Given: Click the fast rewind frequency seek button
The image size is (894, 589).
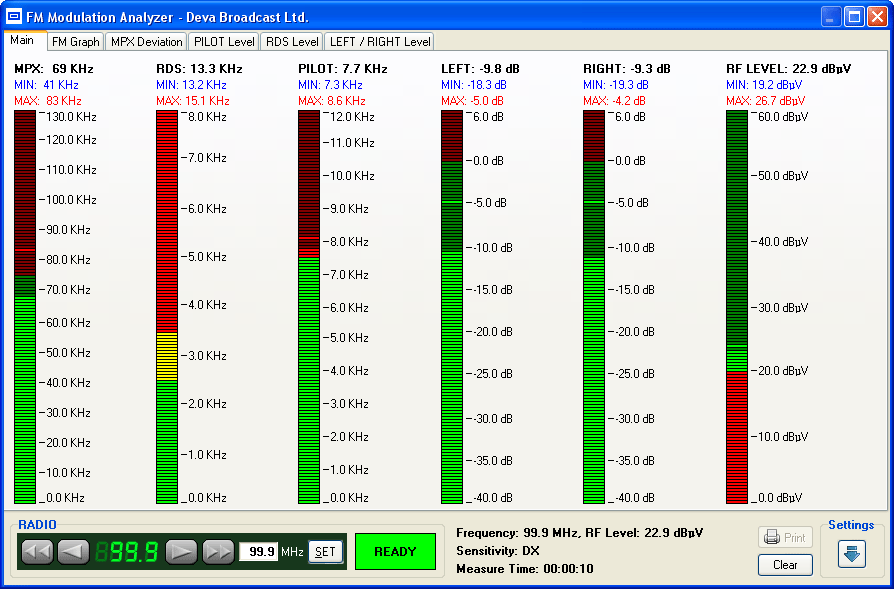Looking at the screenshot, I should tap(37, 551).
